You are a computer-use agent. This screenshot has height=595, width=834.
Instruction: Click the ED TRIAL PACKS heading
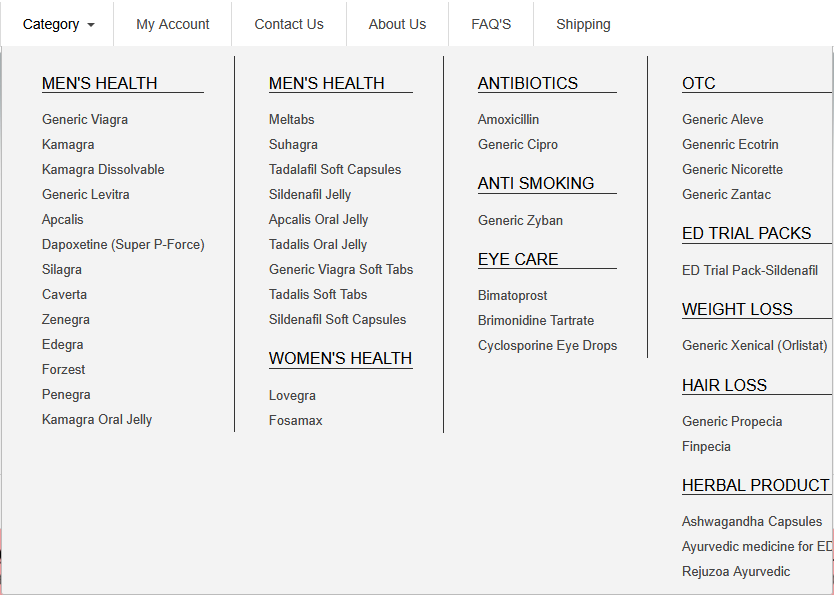tap(746, 233)
